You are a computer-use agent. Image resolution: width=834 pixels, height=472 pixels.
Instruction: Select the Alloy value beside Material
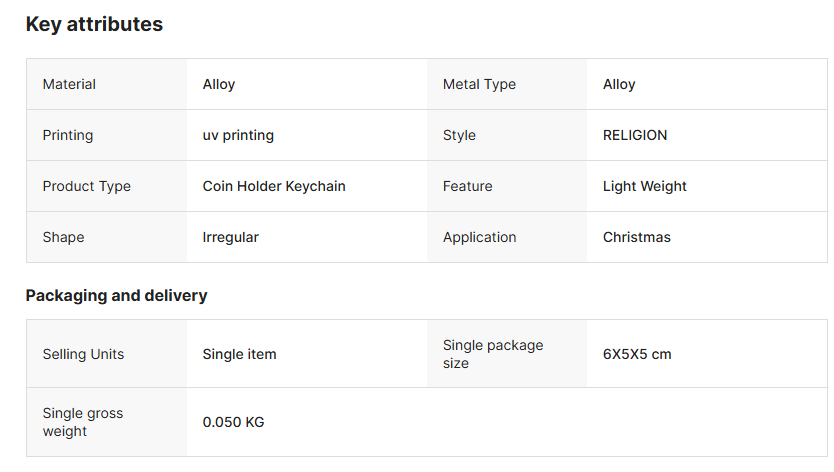(x=219, y=84)
